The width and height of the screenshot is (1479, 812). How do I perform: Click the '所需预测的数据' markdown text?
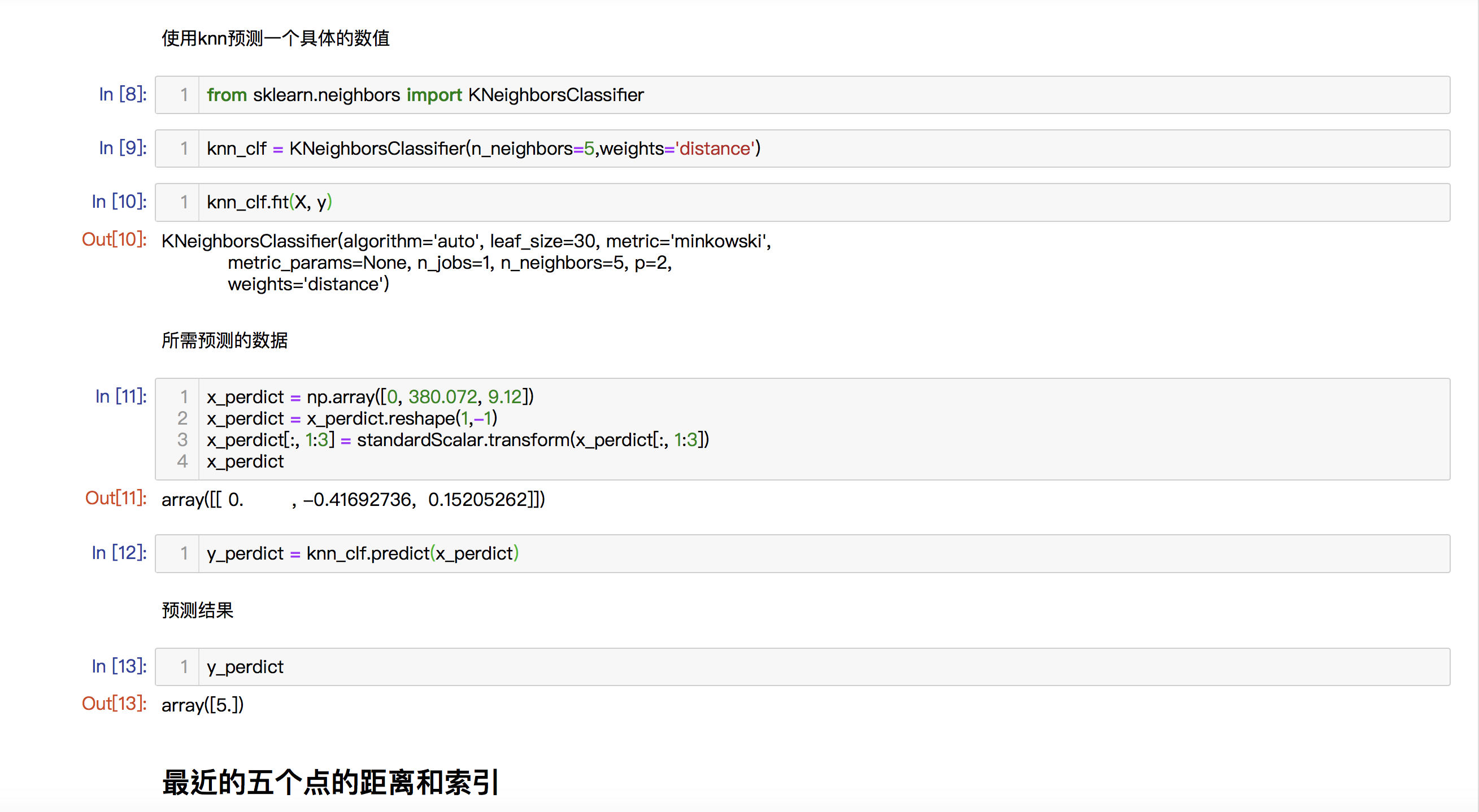(x=224, y=340)
